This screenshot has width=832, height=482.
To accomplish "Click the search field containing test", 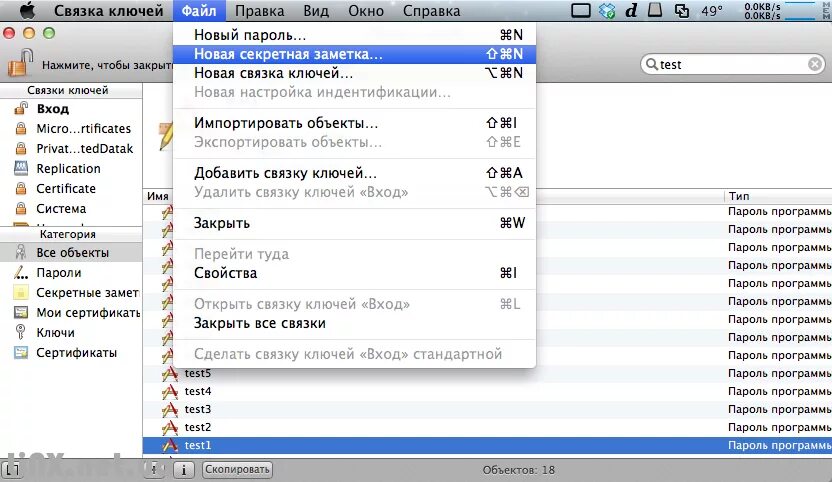I will pyautogui.click(x=733, y=64).
